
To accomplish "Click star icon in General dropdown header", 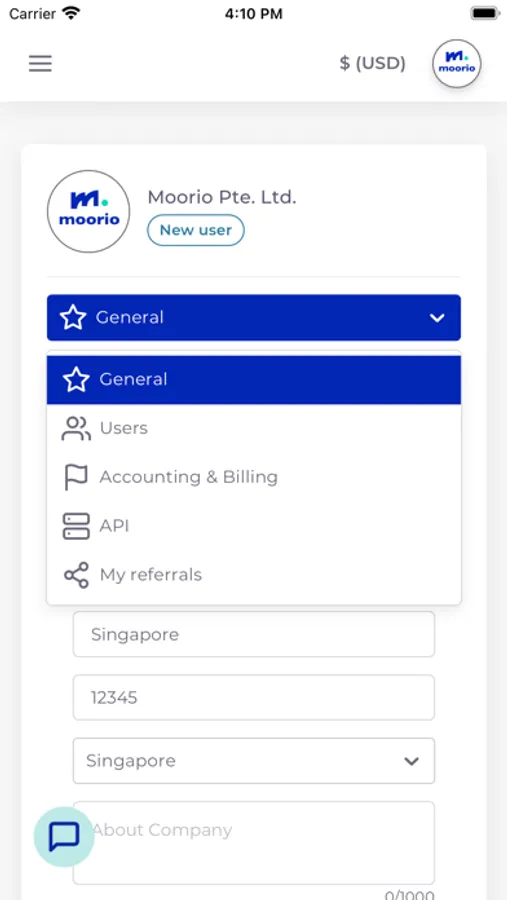I will [x=73, y=317].
